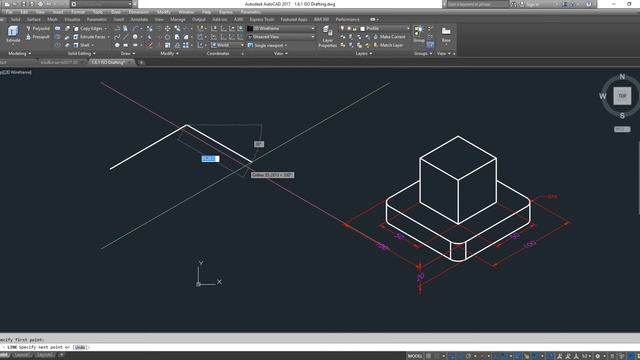
Task: Click the viewport controls label in drawing area
Action: tap(16, 72)
